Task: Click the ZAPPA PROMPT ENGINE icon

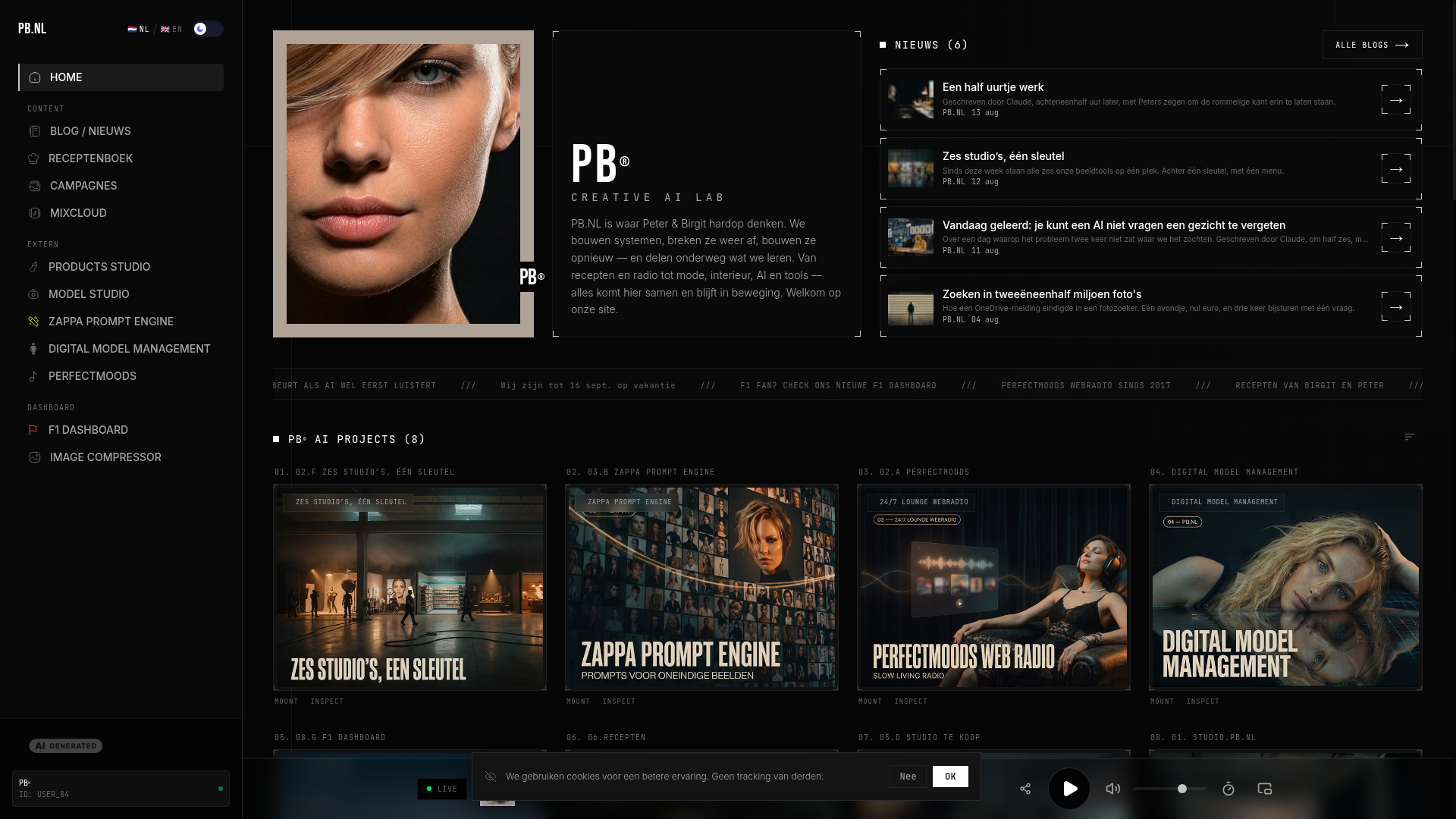Action: pos(33,322)
